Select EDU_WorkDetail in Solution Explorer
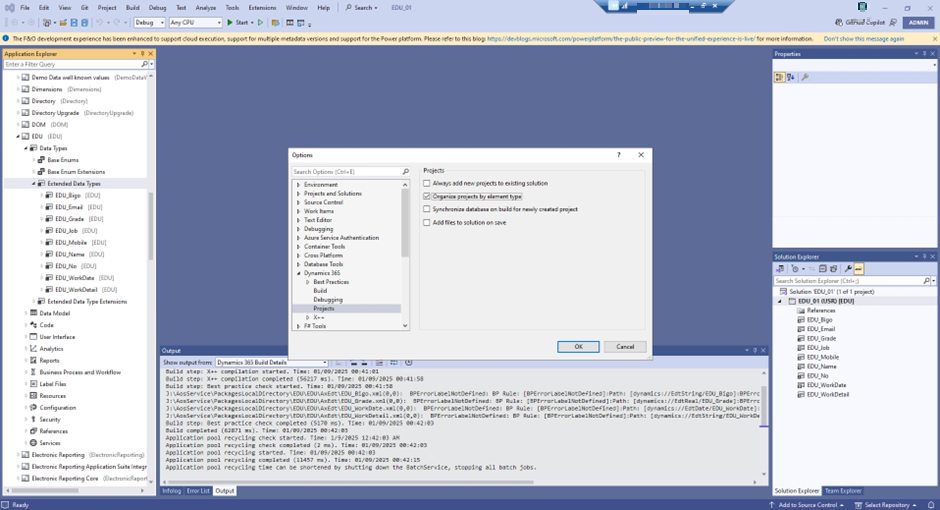The height and width of the screenshot is (510, 940). tap(827, 395)
